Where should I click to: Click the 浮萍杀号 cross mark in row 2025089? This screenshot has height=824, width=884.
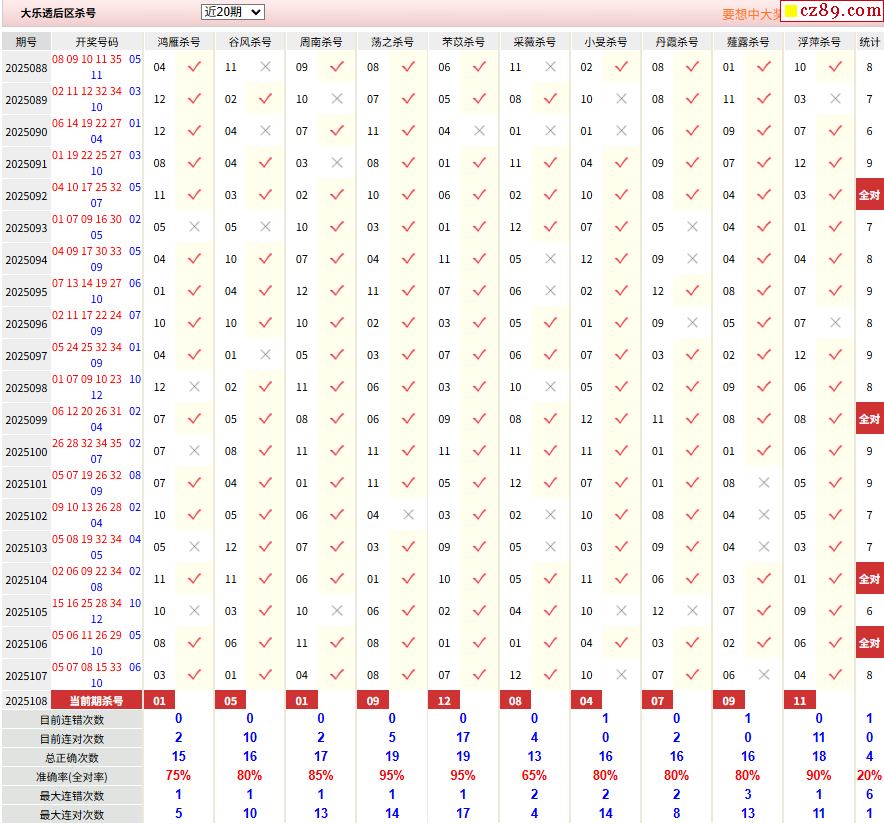[835, 99]
